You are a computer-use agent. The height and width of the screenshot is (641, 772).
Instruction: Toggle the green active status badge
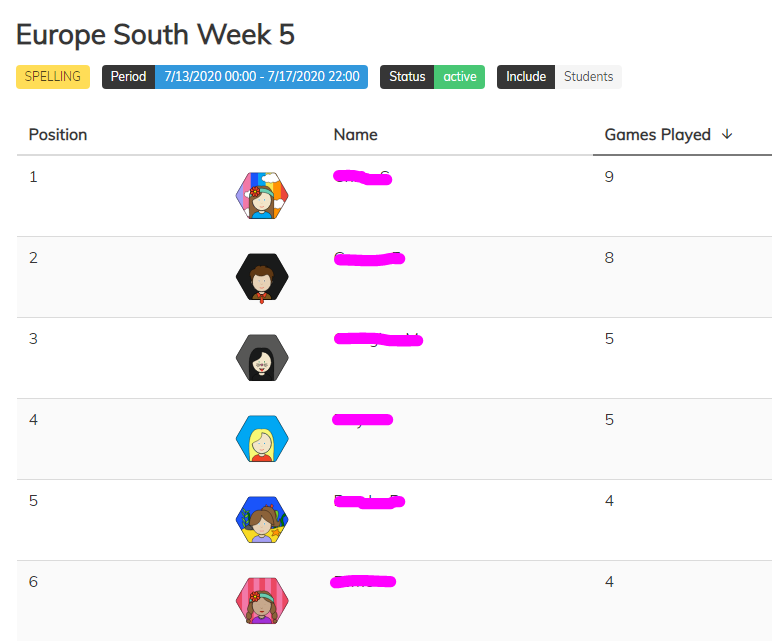[x=459, y=77]
